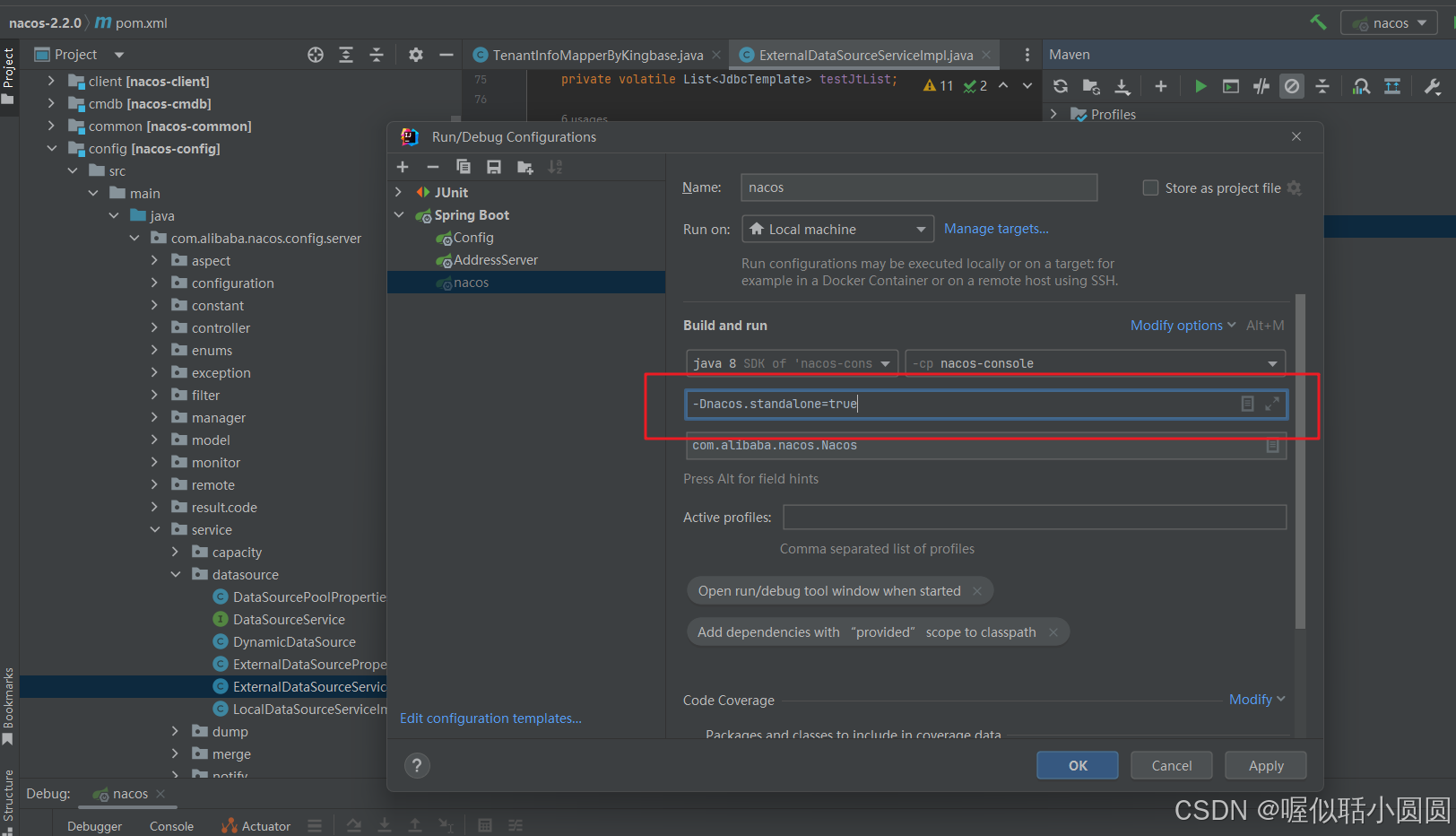The height and width of the screenshot is (836, 1456).
Task: Move configuration into new folder icon
Action: (x=525, y=167)
